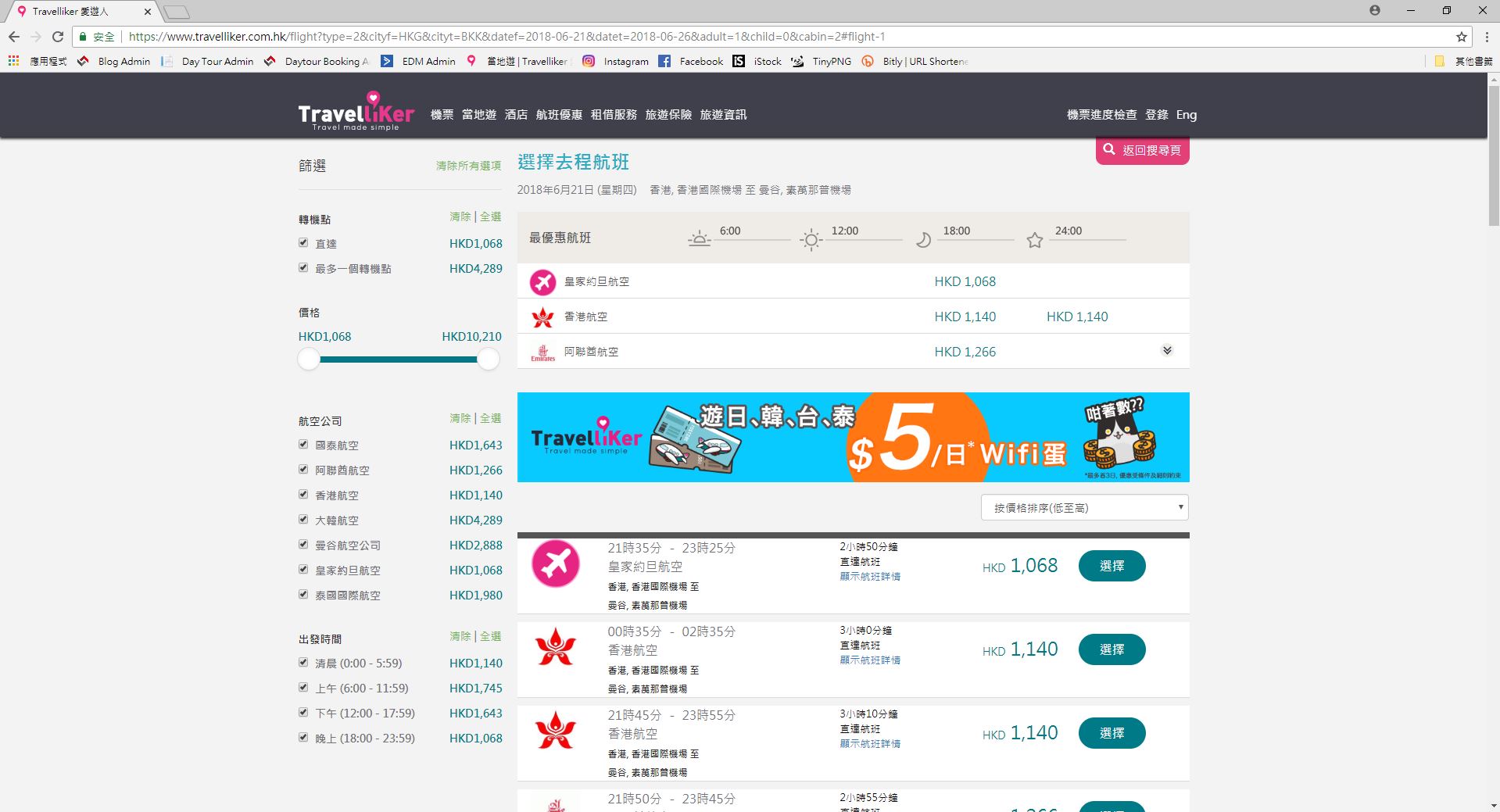Click the star 24:00 time icon
The image size is (1500, 812).
tap(1035, 240)
